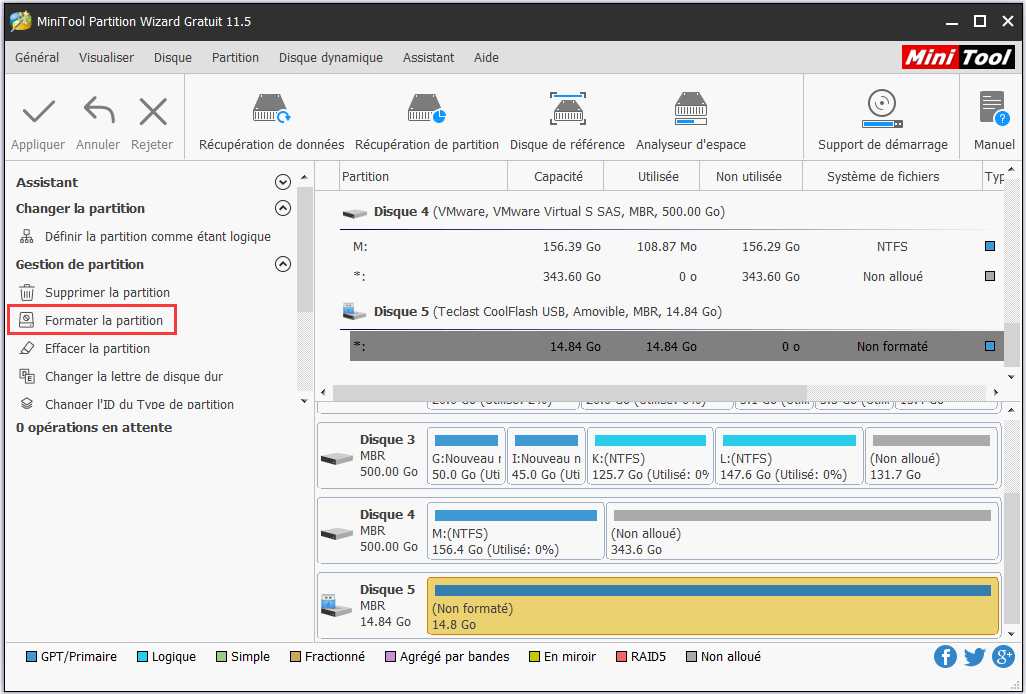Select 343.6 Go unallocated block on Disque 4

pyautogui.click(x=803, y=531)
